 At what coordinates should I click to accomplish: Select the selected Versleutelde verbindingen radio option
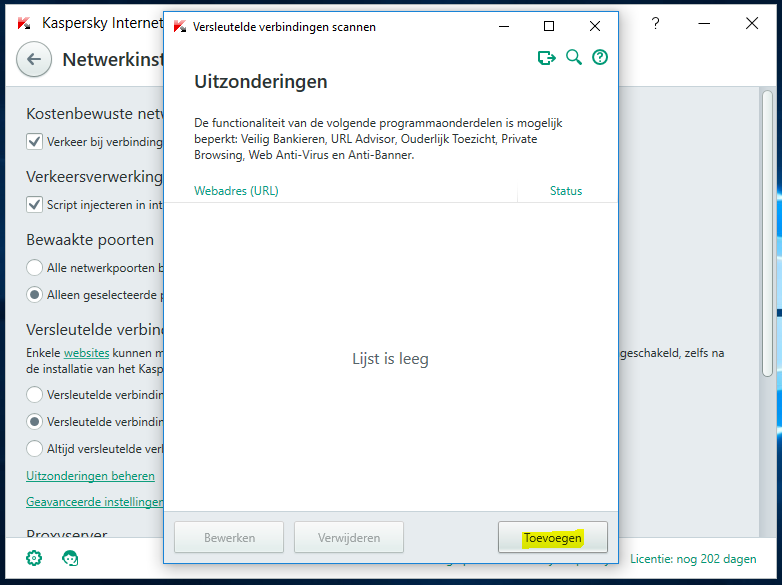pyautogui.click(x=34, y=421)
